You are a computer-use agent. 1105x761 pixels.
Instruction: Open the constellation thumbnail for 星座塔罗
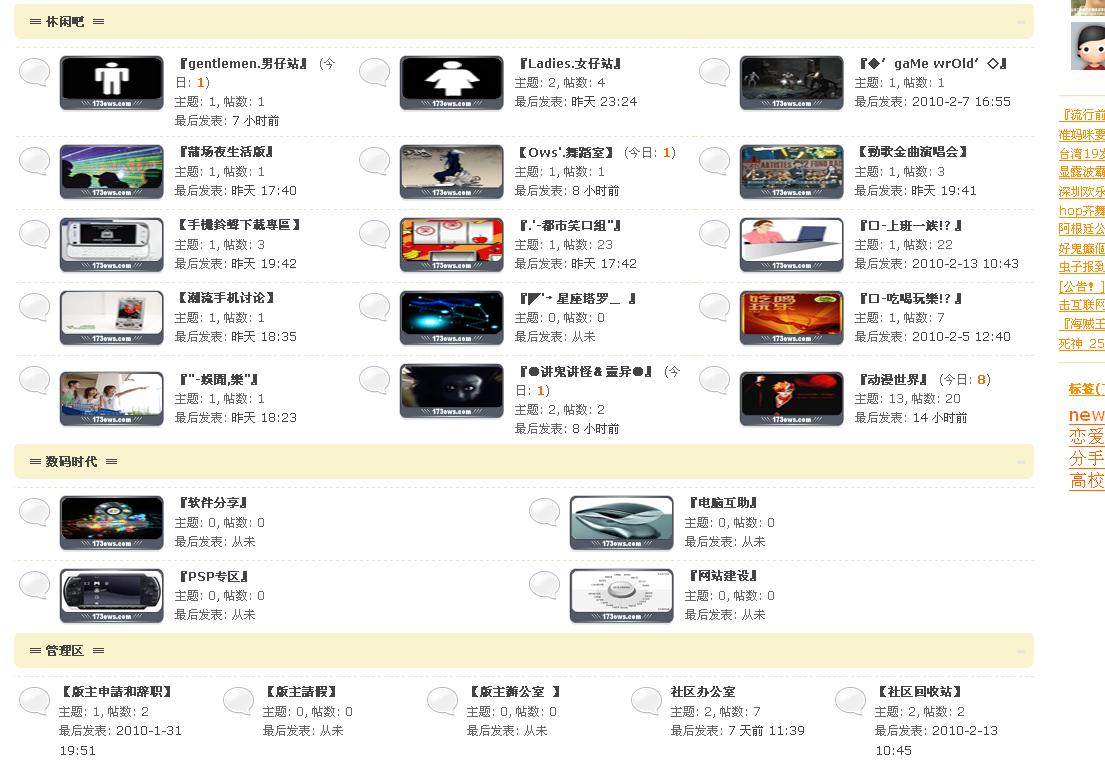coord(452,318)
